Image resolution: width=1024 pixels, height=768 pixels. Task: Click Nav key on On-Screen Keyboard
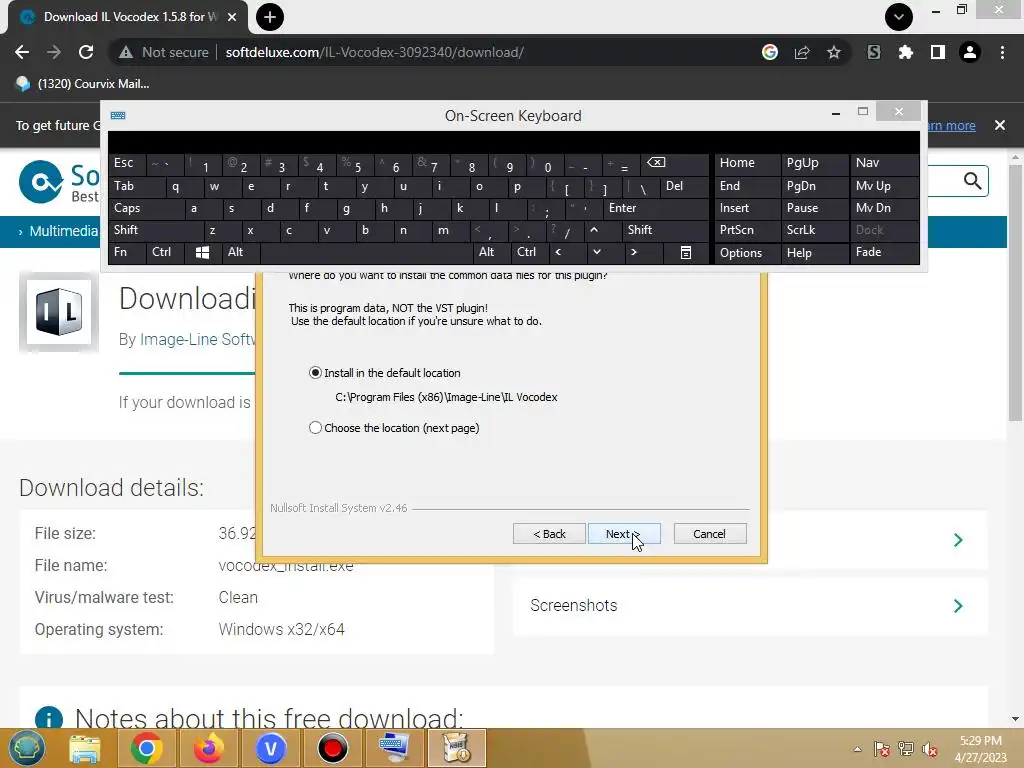click(x=884, y=163)
